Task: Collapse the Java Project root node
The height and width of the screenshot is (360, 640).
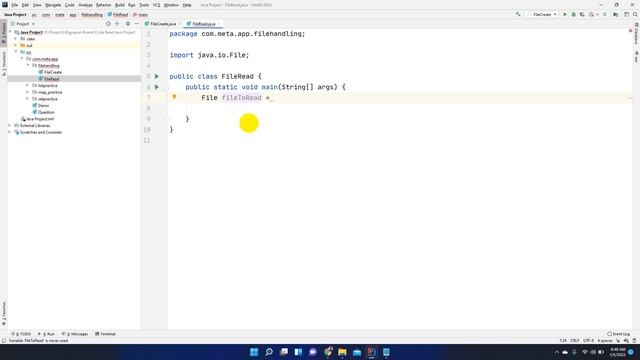Action: (x=11, y=32)
